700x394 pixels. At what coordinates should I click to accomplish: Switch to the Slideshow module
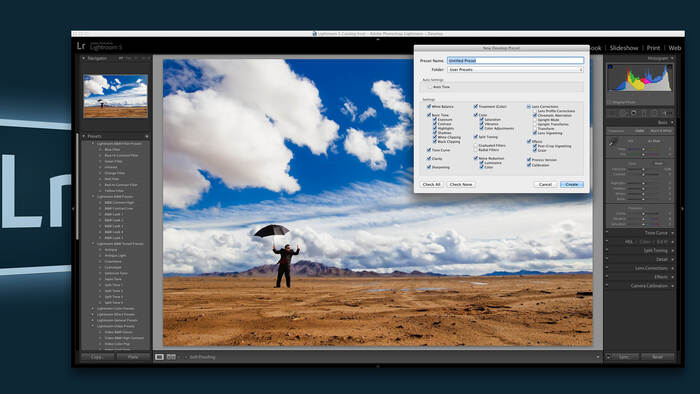point(624,48)
